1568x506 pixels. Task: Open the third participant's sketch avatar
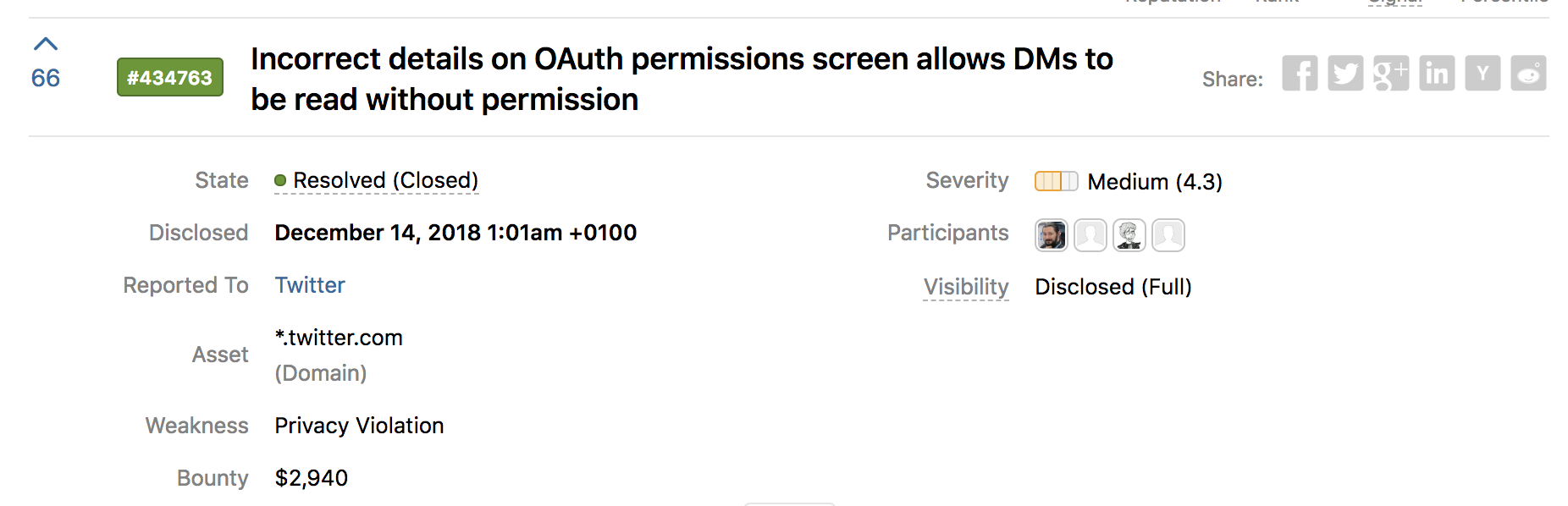[1129, 234]
